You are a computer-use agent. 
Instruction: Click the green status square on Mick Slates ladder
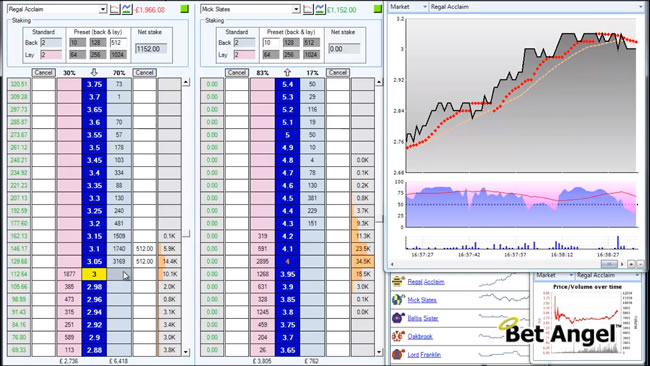pos(378,9)
